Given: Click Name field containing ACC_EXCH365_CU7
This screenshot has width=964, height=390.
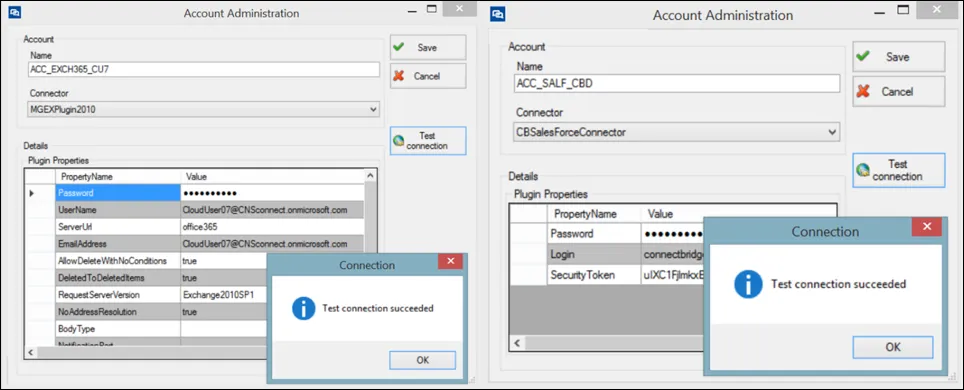Looking at the screenshot, I should tap(204, 70).
